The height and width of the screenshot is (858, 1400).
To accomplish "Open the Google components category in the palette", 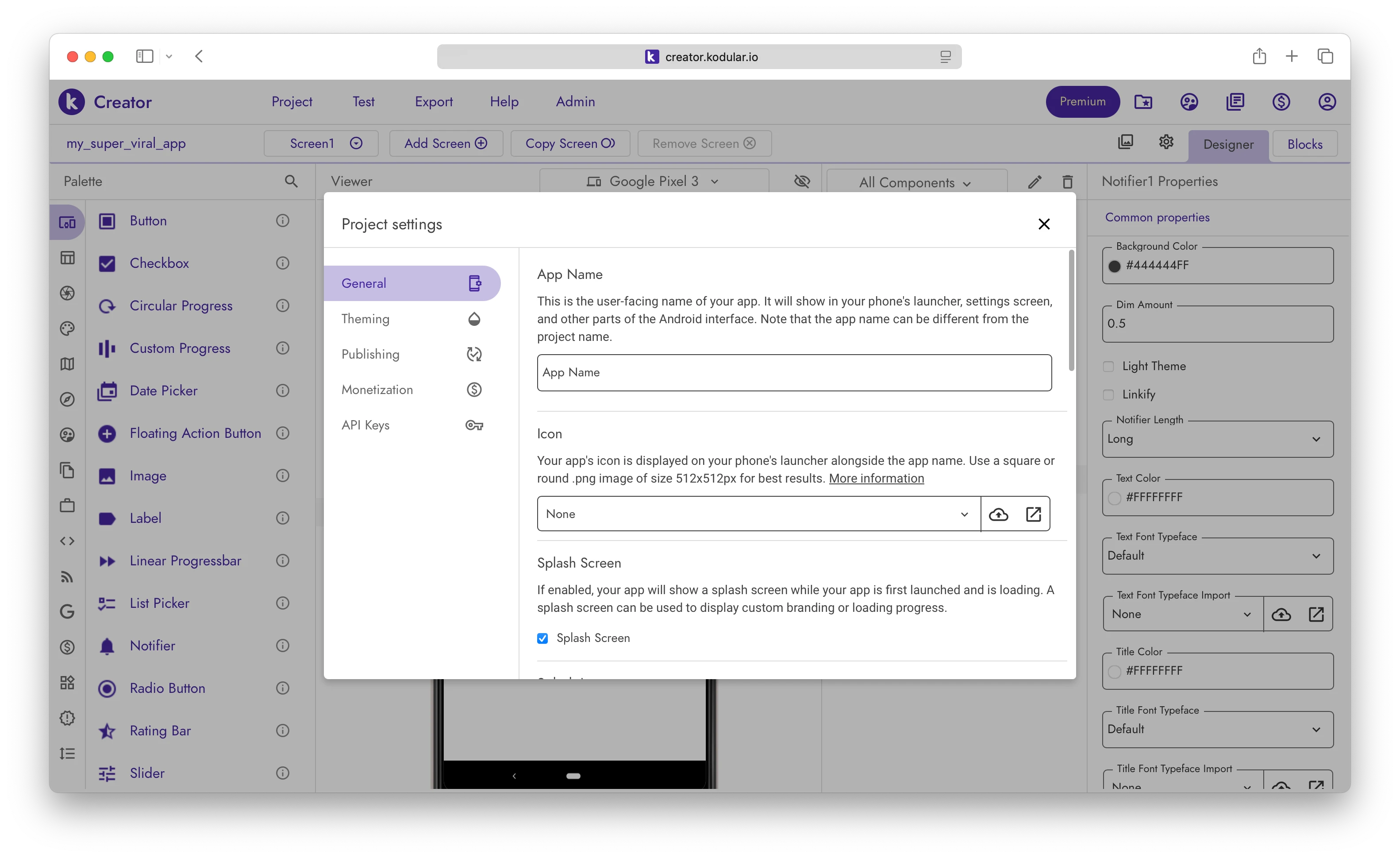I will pos(67,612).
